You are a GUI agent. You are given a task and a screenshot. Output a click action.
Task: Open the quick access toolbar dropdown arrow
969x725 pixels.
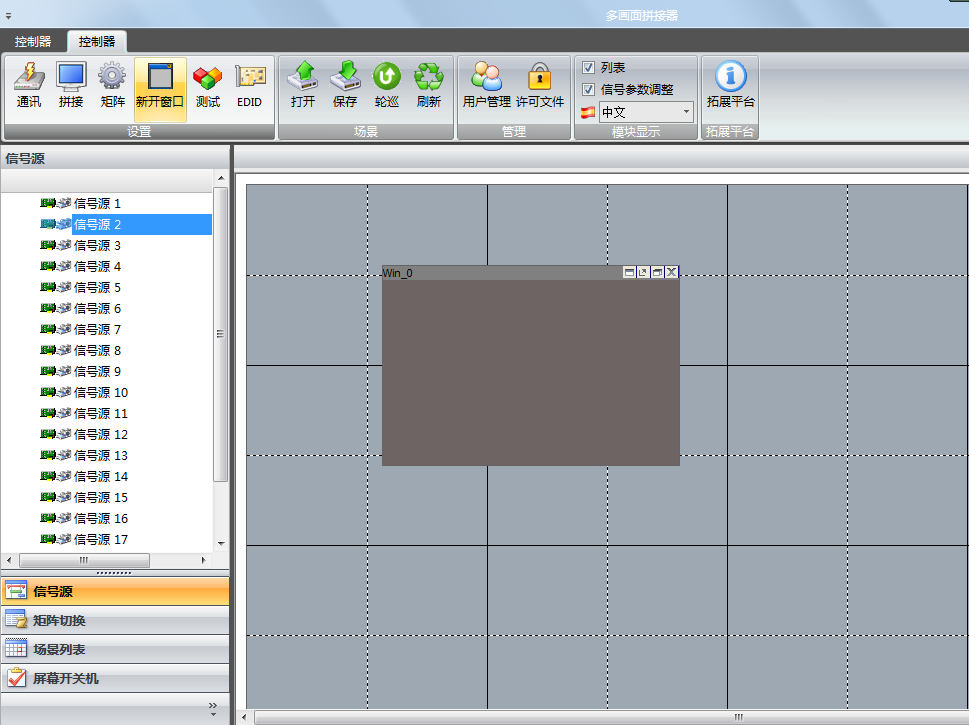click(x=8, y=16)
